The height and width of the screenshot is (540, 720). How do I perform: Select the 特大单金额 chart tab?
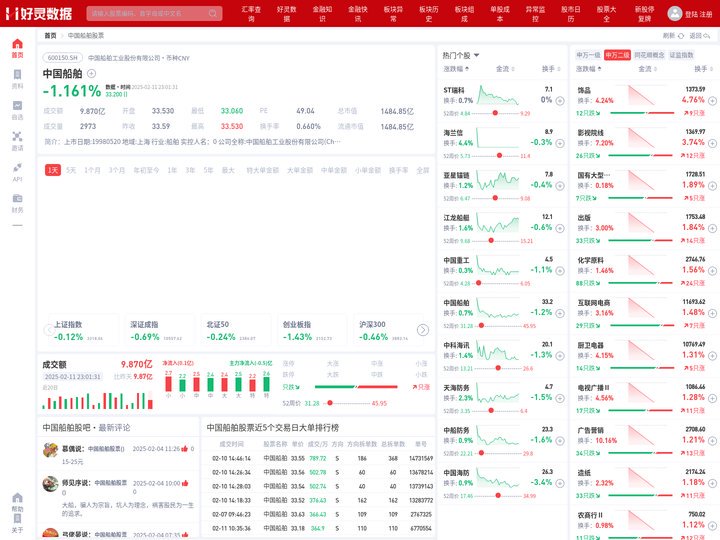click(262, 170)
